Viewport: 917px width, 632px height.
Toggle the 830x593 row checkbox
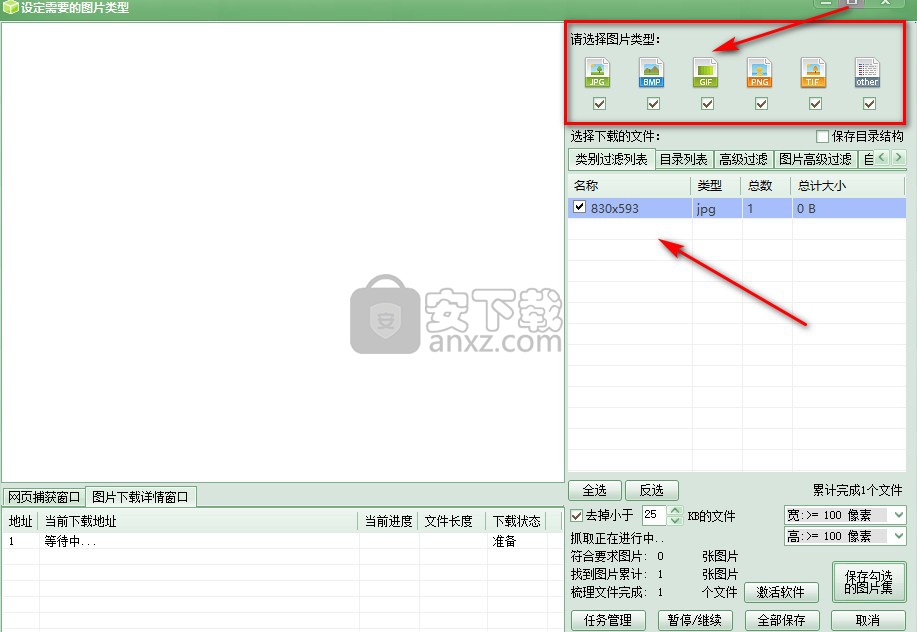tap(579, 207)
